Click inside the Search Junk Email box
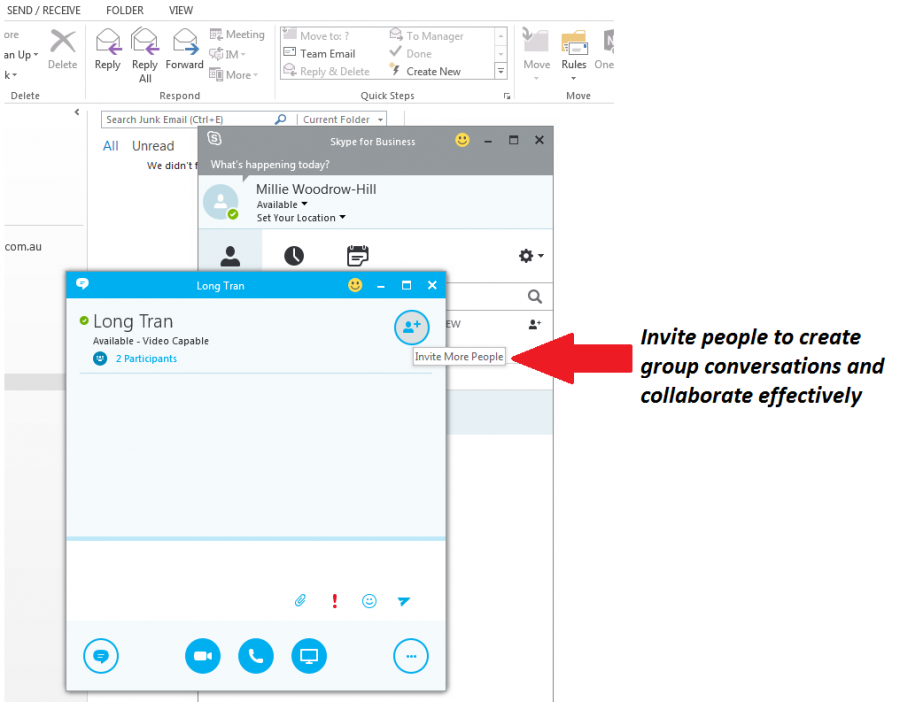This screenshot has height=702, width=900. click(180, 119)
